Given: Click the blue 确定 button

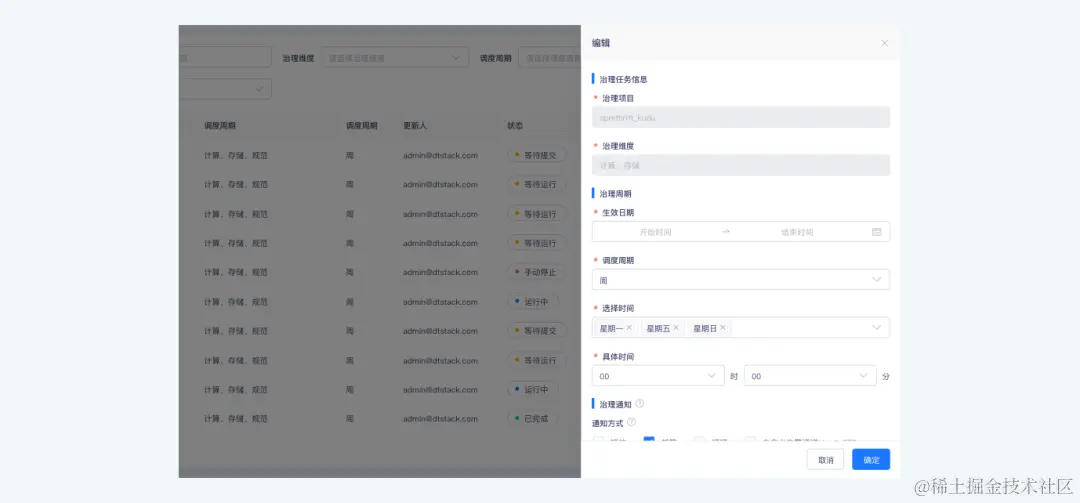Looking at the screenshot, I should (871, 460).
